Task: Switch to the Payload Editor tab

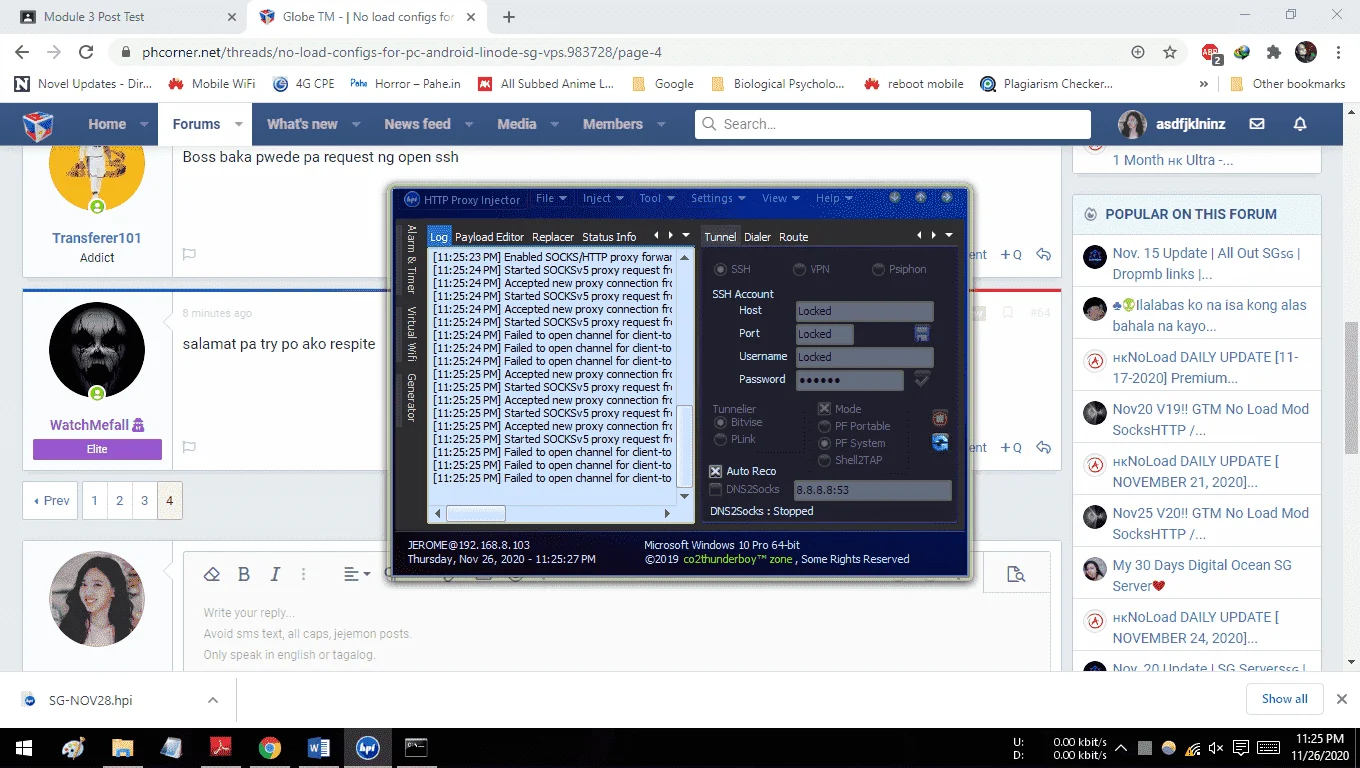Action: tap(489, 237)
